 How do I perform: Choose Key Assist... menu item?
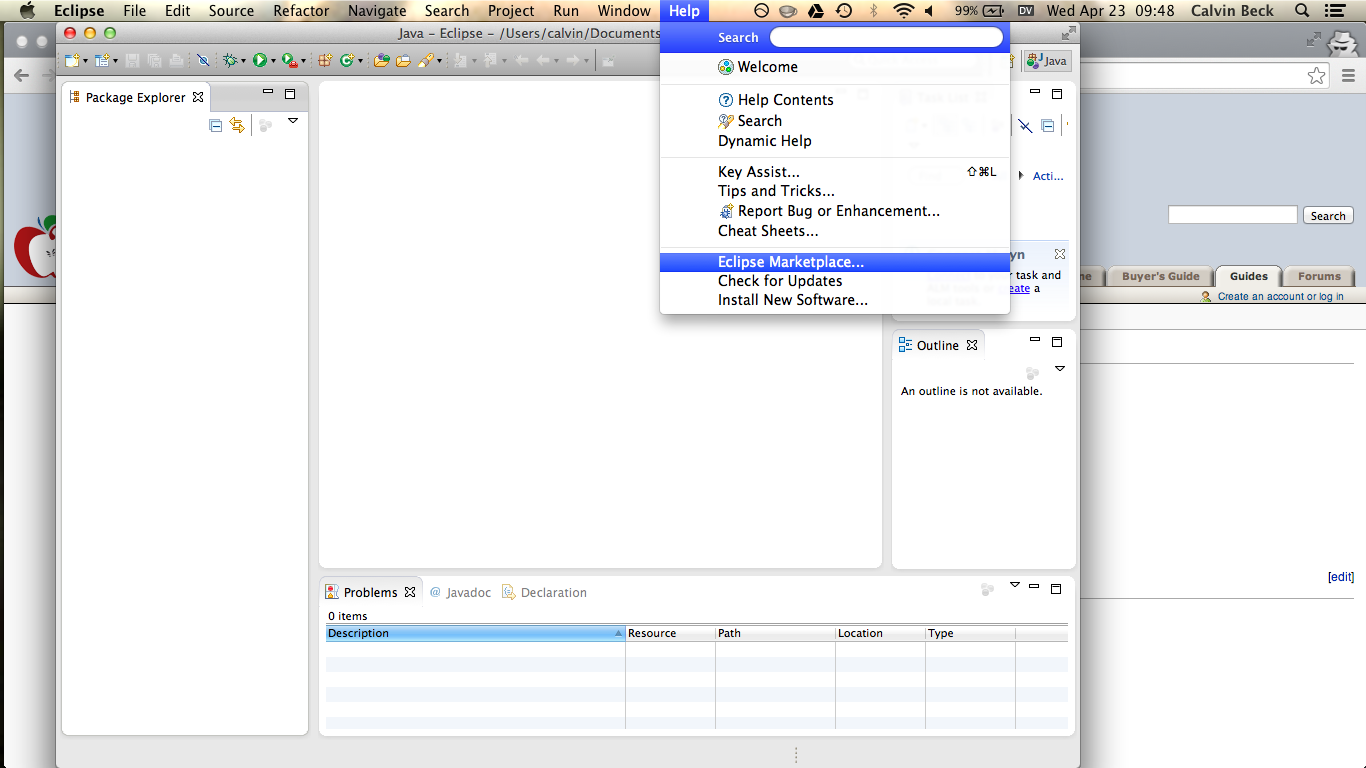point(835,172)
